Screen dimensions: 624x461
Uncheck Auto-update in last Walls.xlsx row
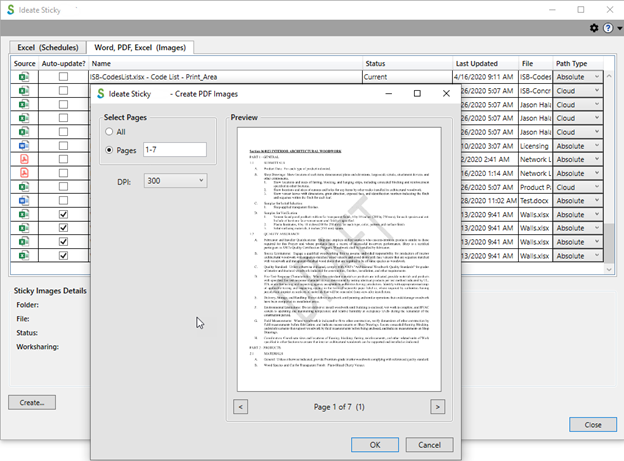click(63, 255)
